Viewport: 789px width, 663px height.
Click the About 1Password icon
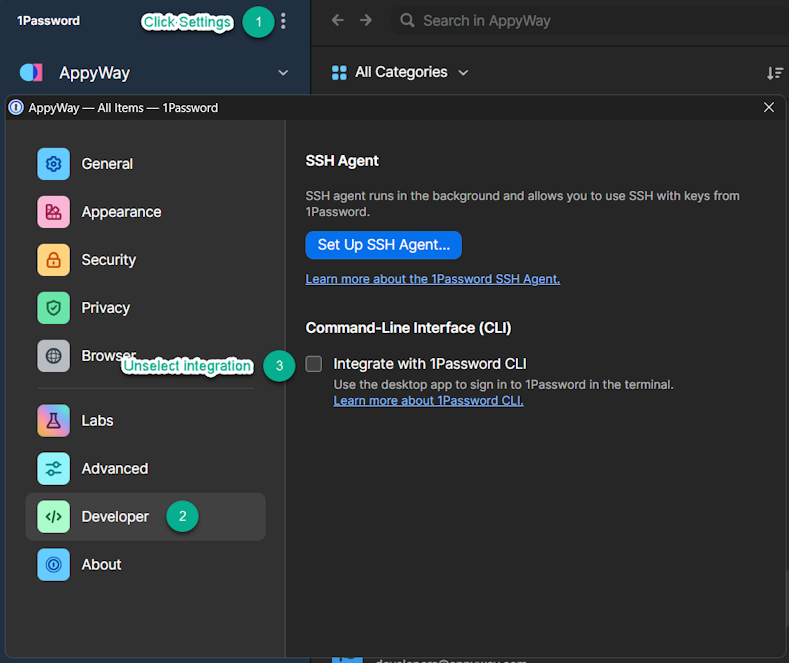53,564
